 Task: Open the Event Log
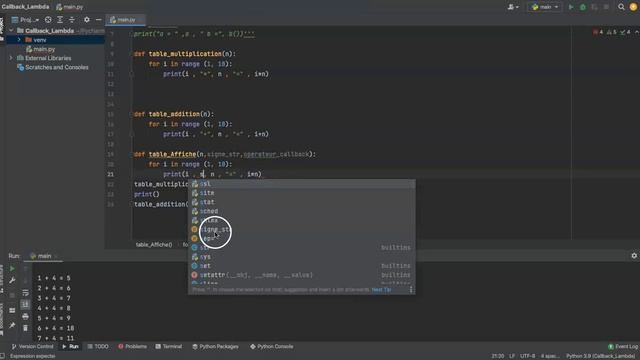point(623,346)
